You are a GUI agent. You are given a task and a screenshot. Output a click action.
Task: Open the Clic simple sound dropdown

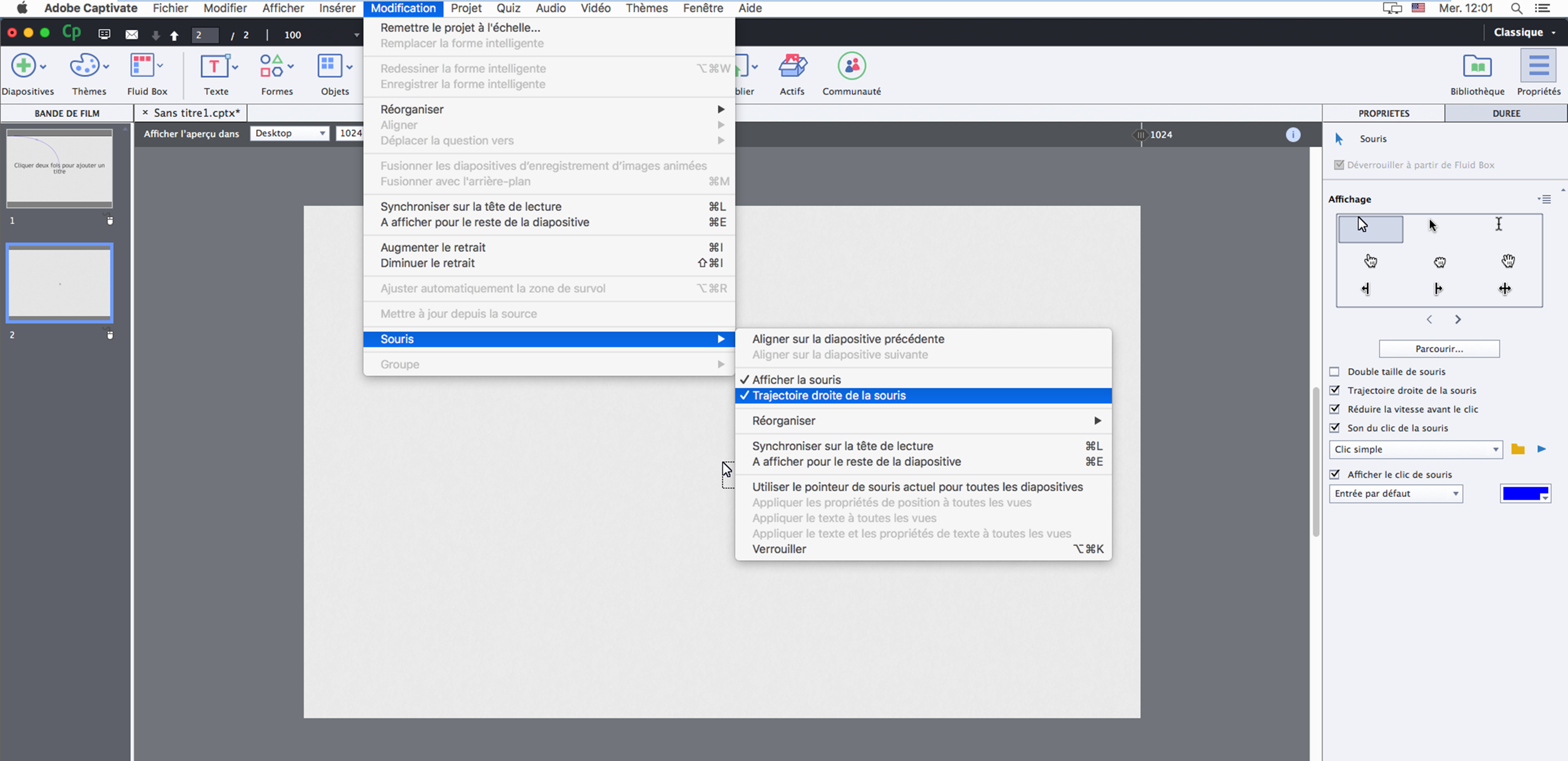pos(1415,449)
